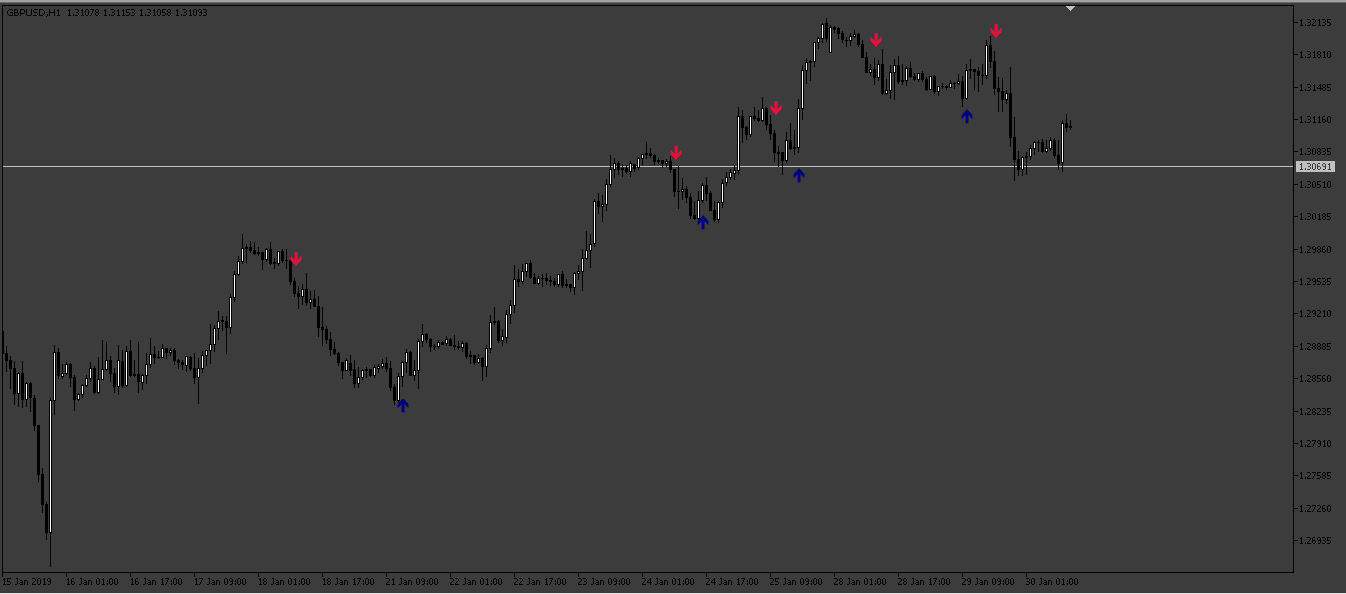This screenshot has width=1346, height=594.
Task: Select blue buy arrow near 29 Jan 09:00
Action: (x=967, y=116)
